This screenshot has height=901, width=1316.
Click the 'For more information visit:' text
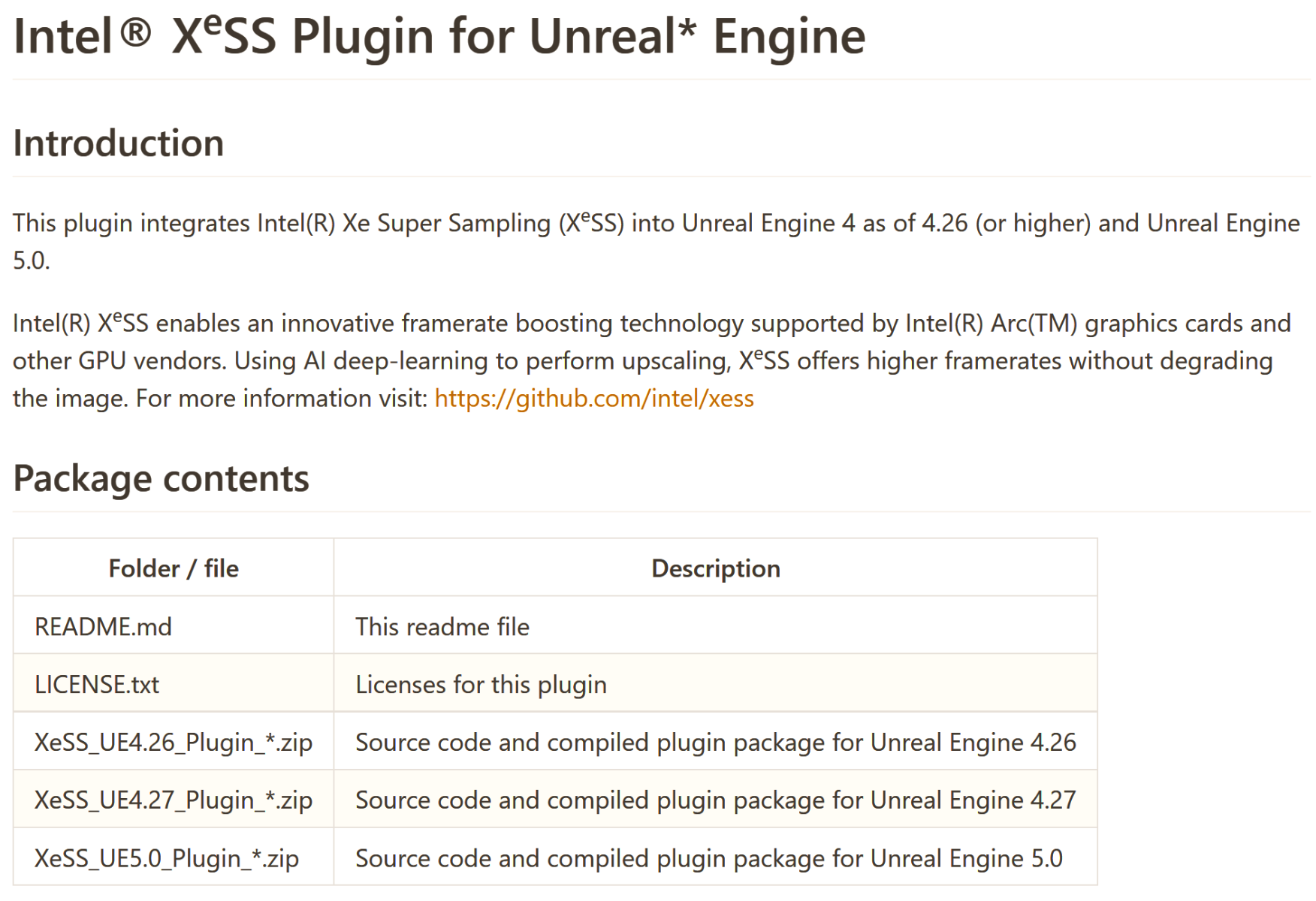click(281, 398)
